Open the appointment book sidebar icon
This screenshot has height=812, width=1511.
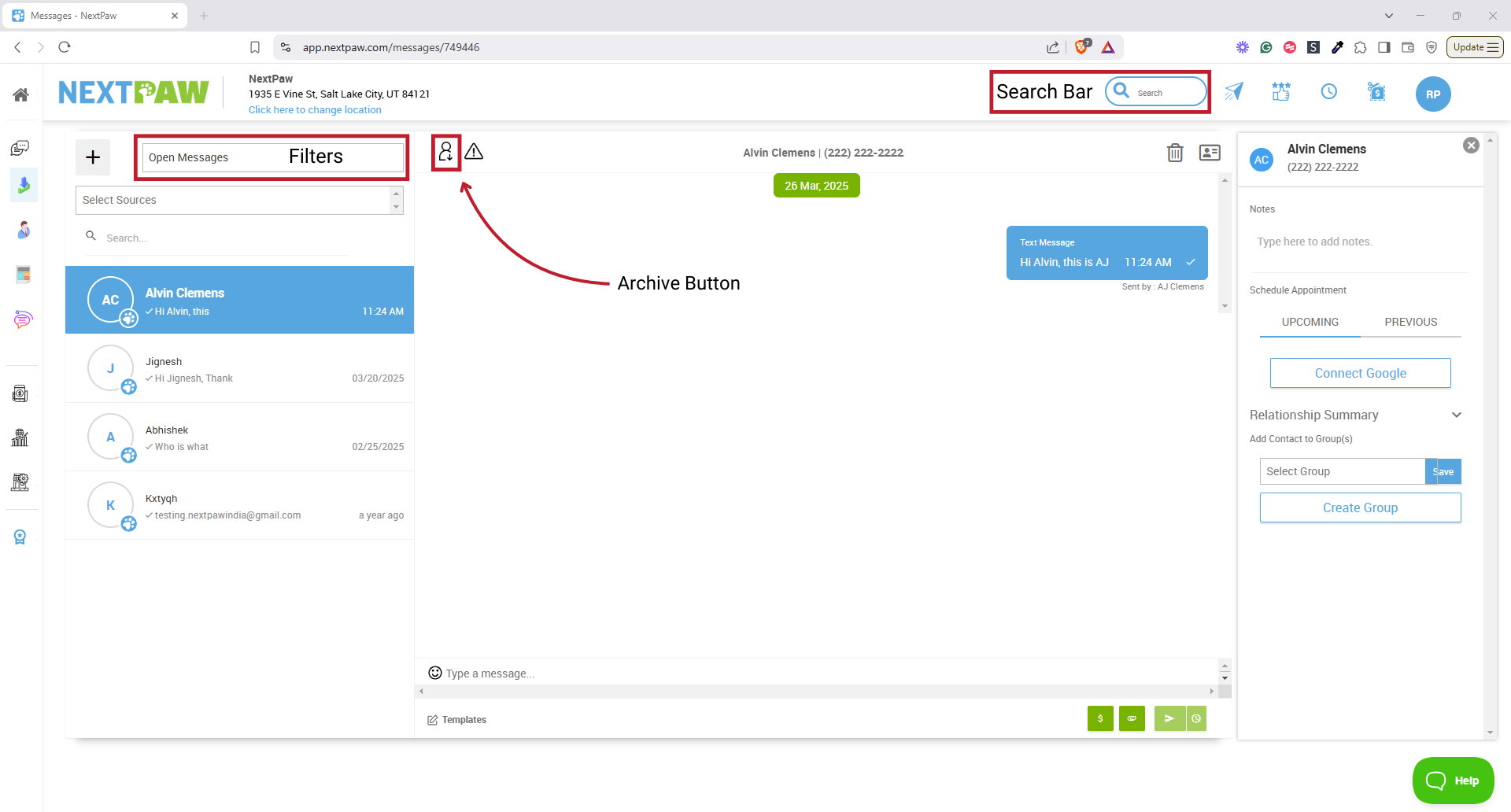click(20, 393)
